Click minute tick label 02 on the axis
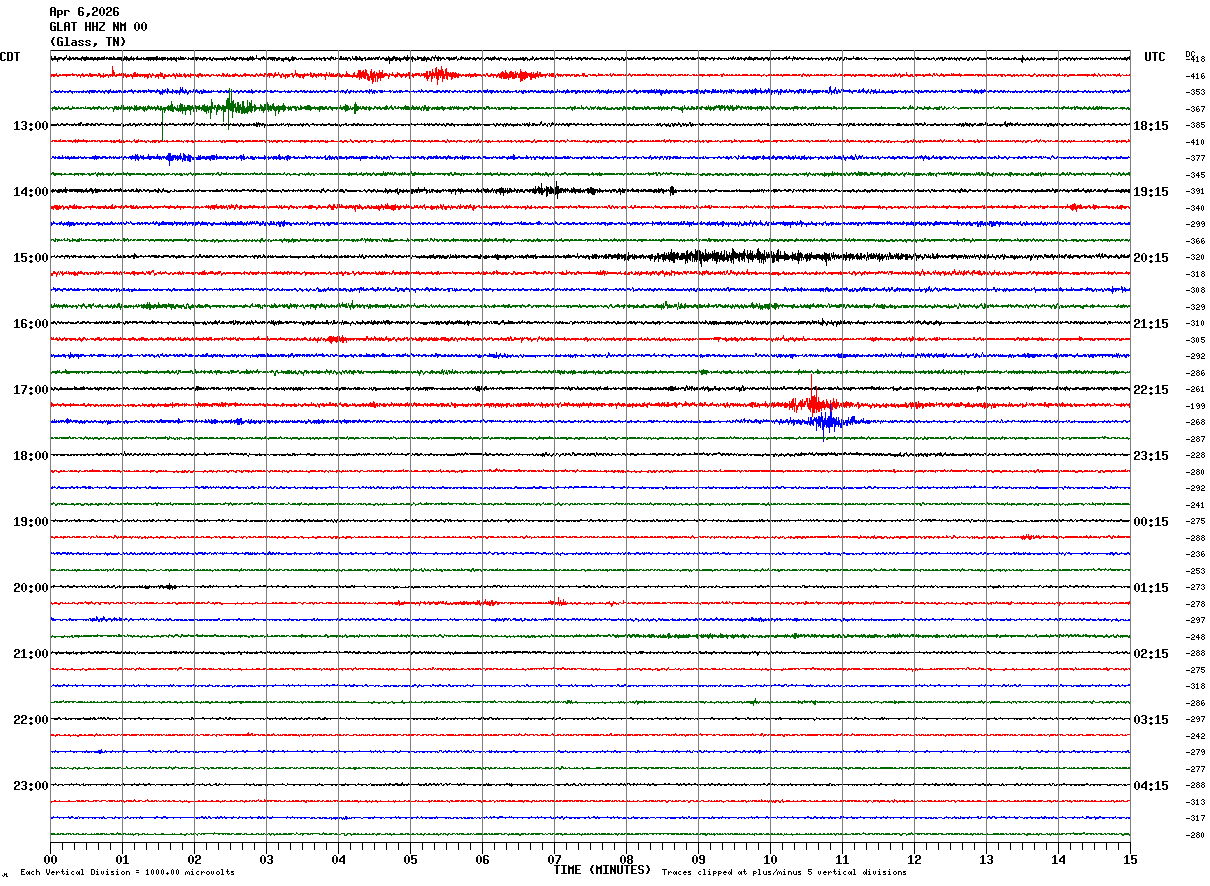 pos(194,859)
